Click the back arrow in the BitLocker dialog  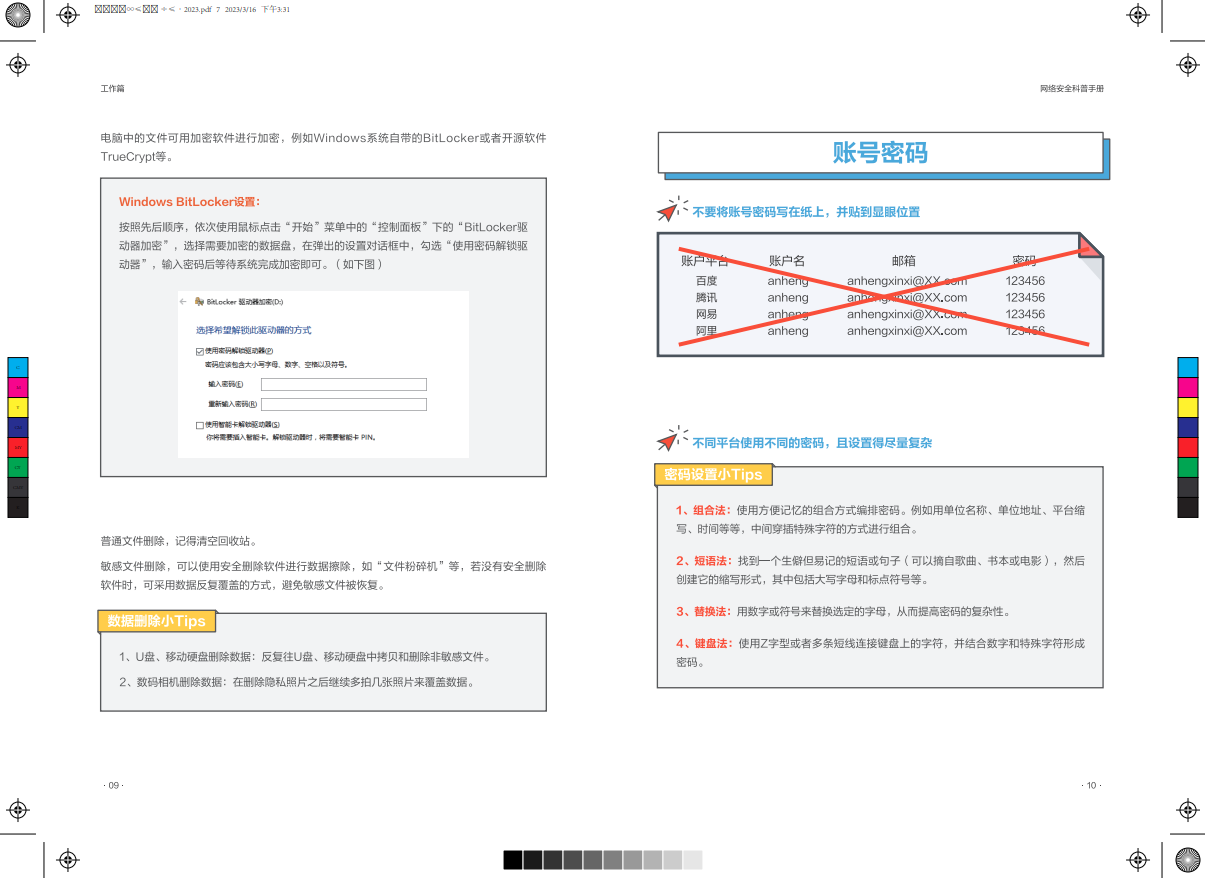(x=183, y=301)
